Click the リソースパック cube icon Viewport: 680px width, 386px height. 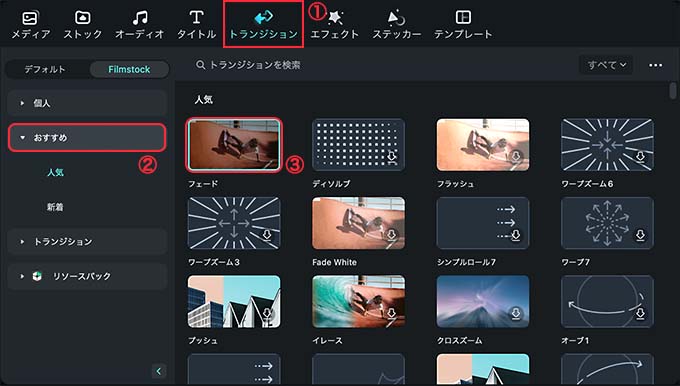37,276
